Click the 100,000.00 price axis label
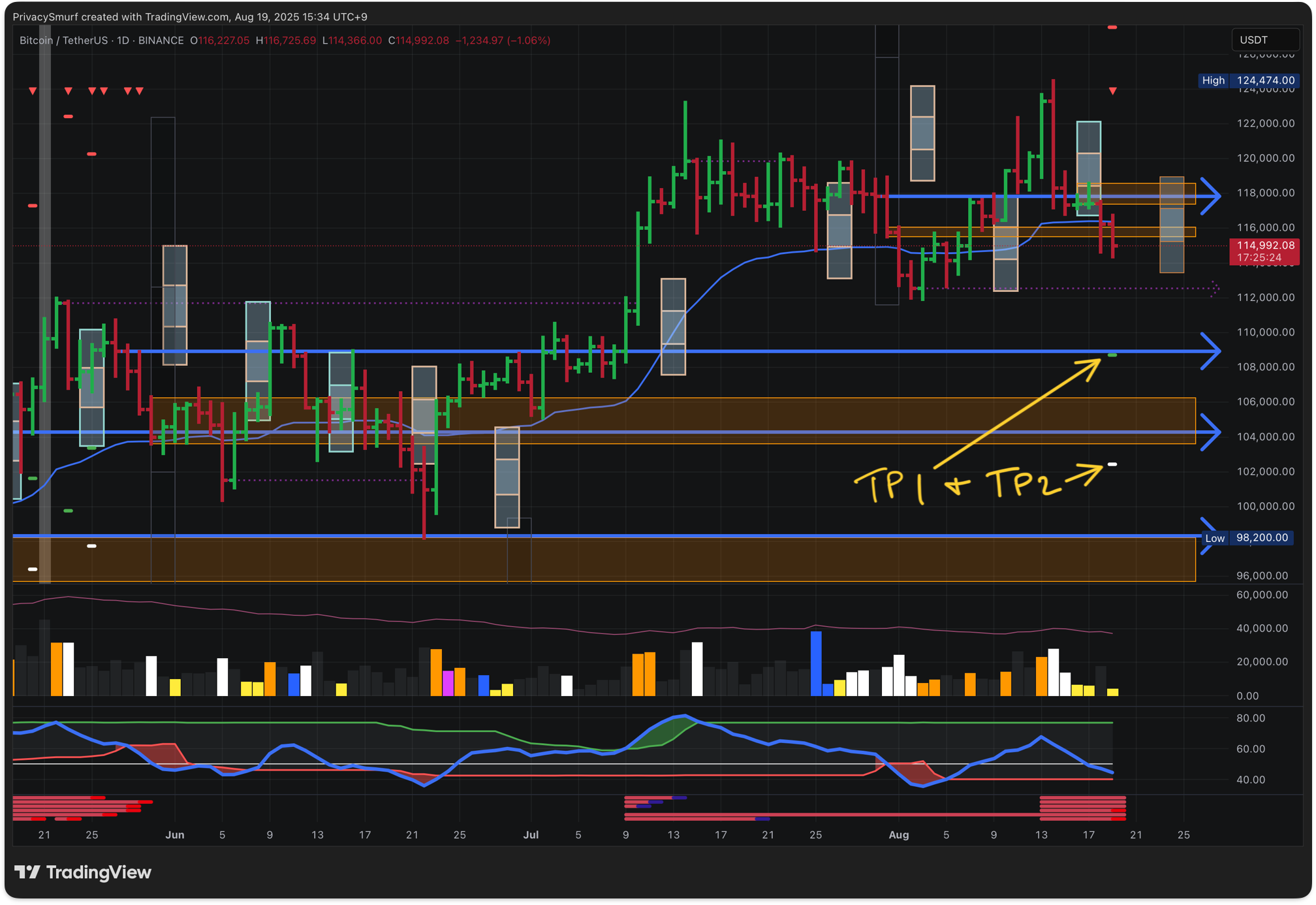The height and width of the screenshot is (905, 1316). pyautogui.click(x=1265, y=506)
